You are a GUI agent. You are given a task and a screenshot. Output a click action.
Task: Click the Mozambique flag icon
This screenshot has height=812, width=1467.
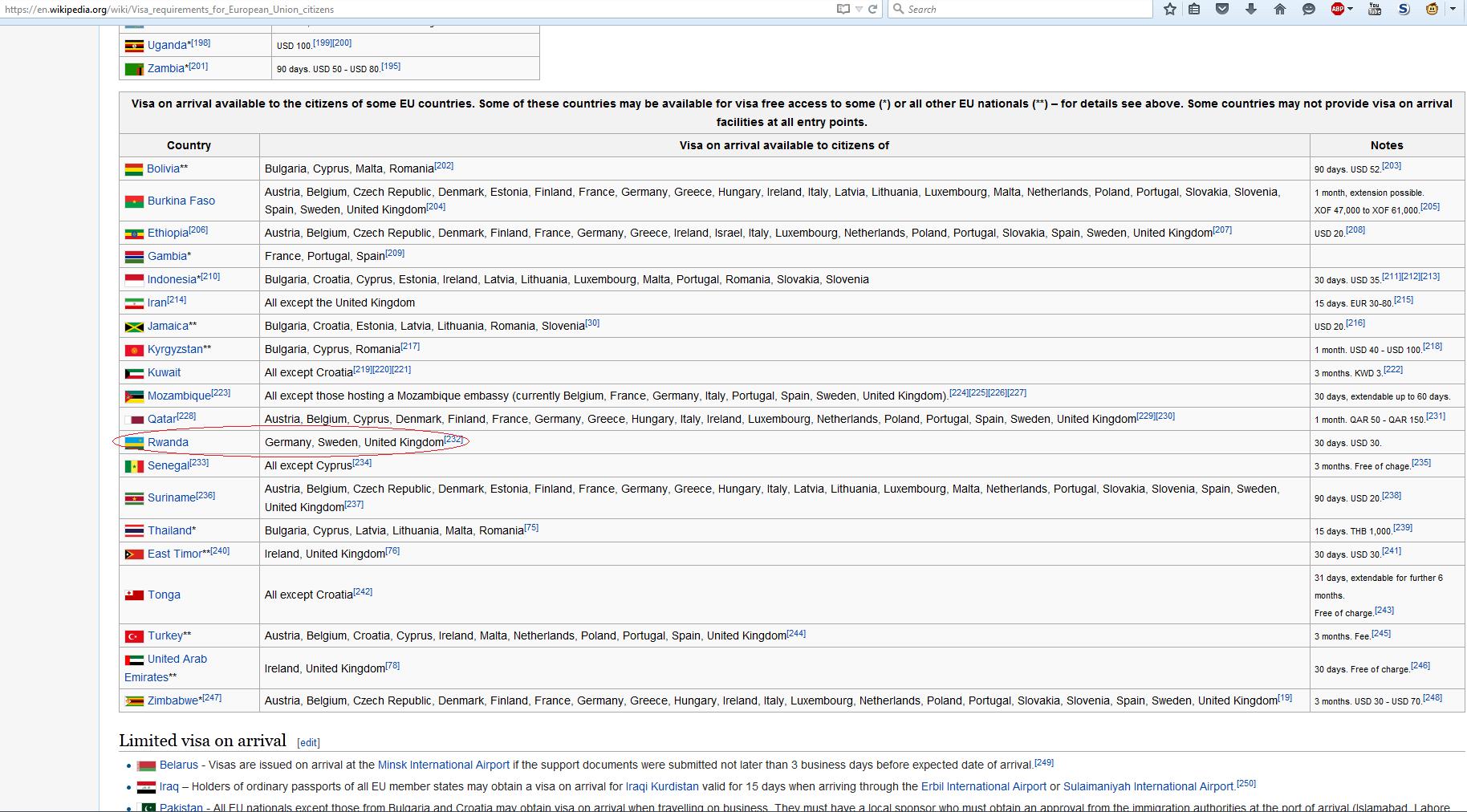point(134,396)
